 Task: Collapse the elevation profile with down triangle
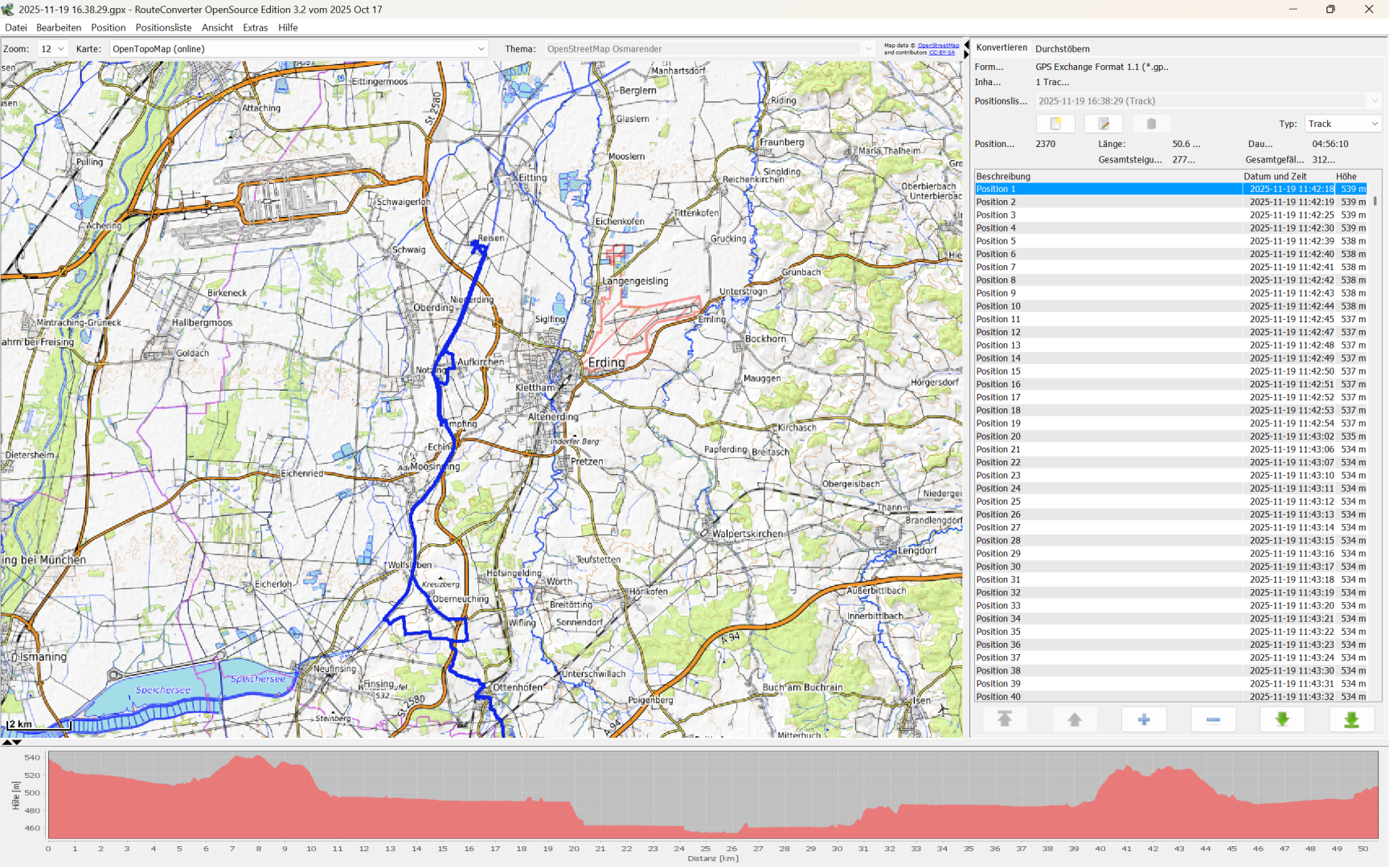[x=17, y=743]
